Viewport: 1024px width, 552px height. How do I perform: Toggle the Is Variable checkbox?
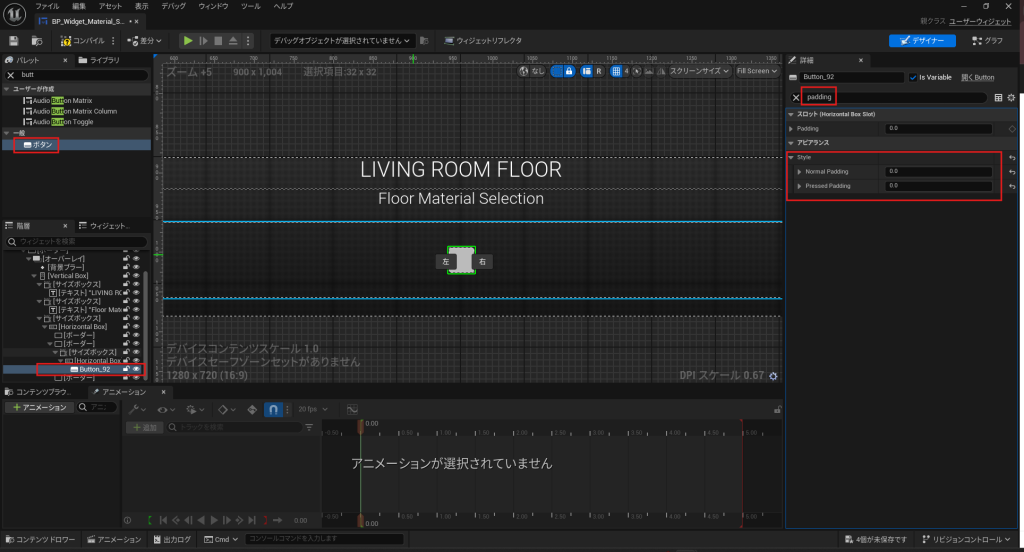coord(913,77)
